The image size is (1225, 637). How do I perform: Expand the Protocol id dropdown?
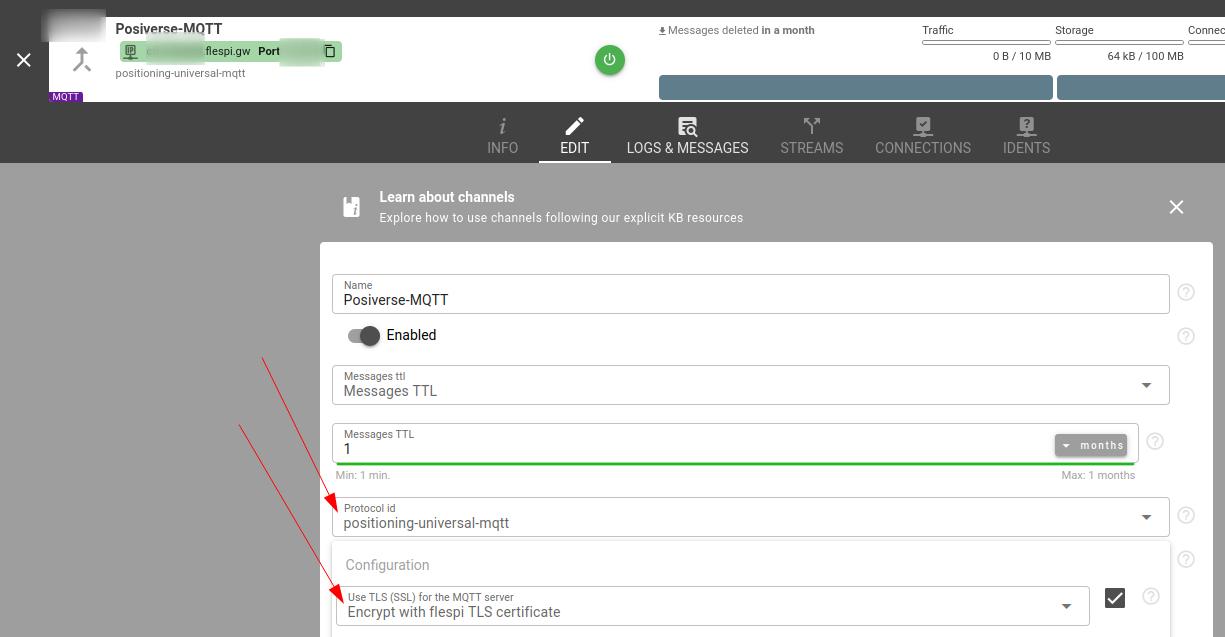point(1146,517)
